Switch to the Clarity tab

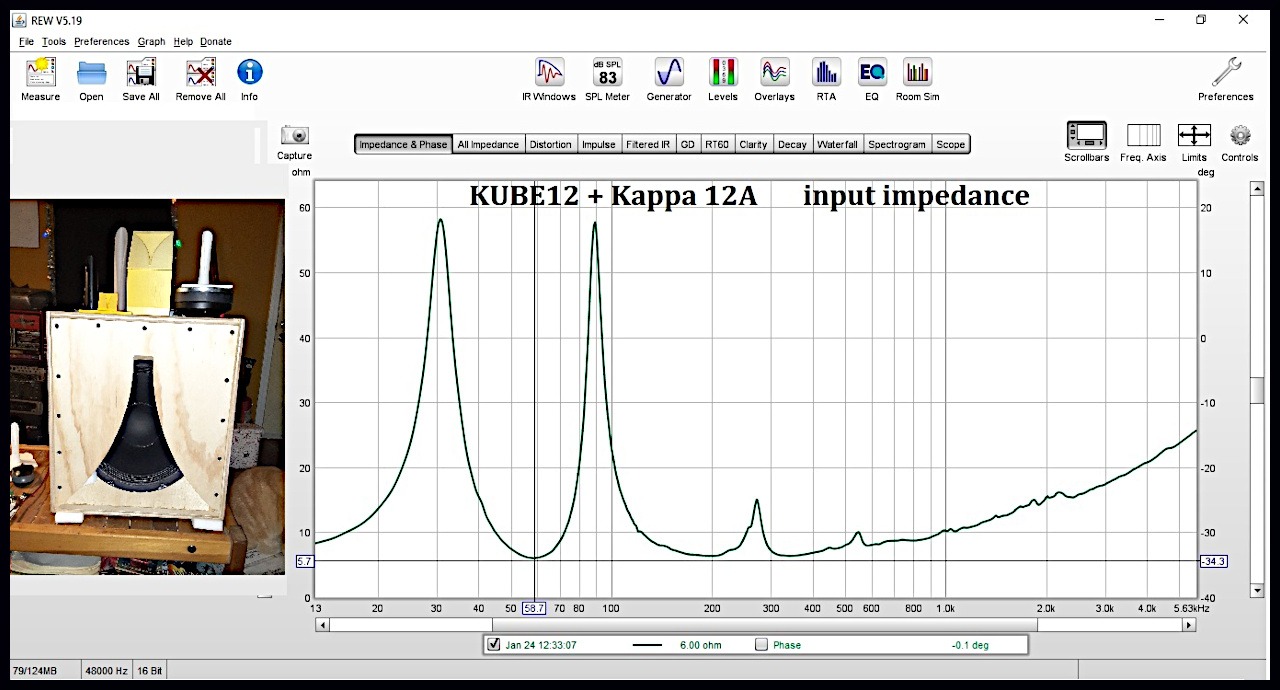coord(753,144)
